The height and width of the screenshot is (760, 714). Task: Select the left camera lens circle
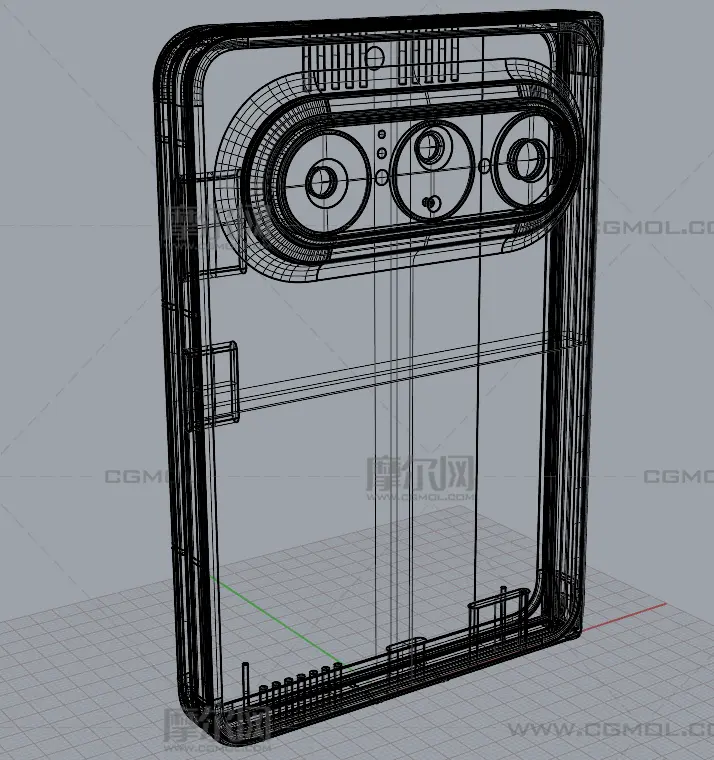[x=323, y=182]
